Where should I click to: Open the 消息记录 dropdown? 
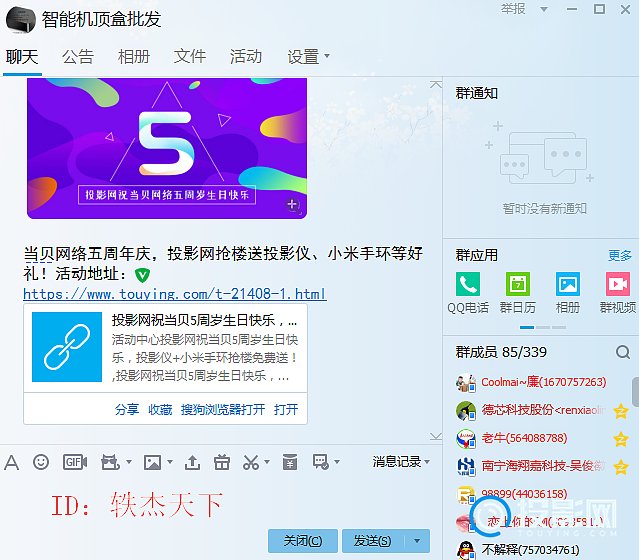(x=401, y=462)
